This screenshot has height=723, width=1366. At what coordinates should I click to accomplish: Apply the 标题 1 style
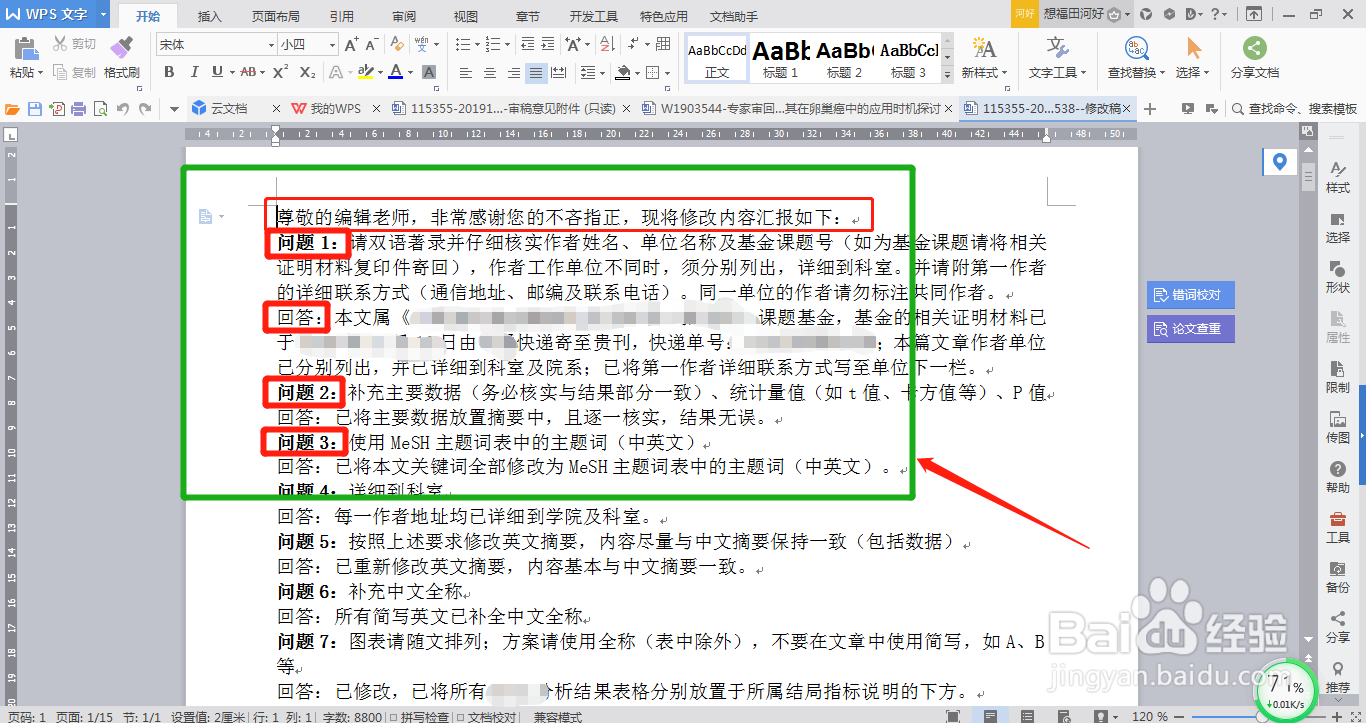pos(780,59)
